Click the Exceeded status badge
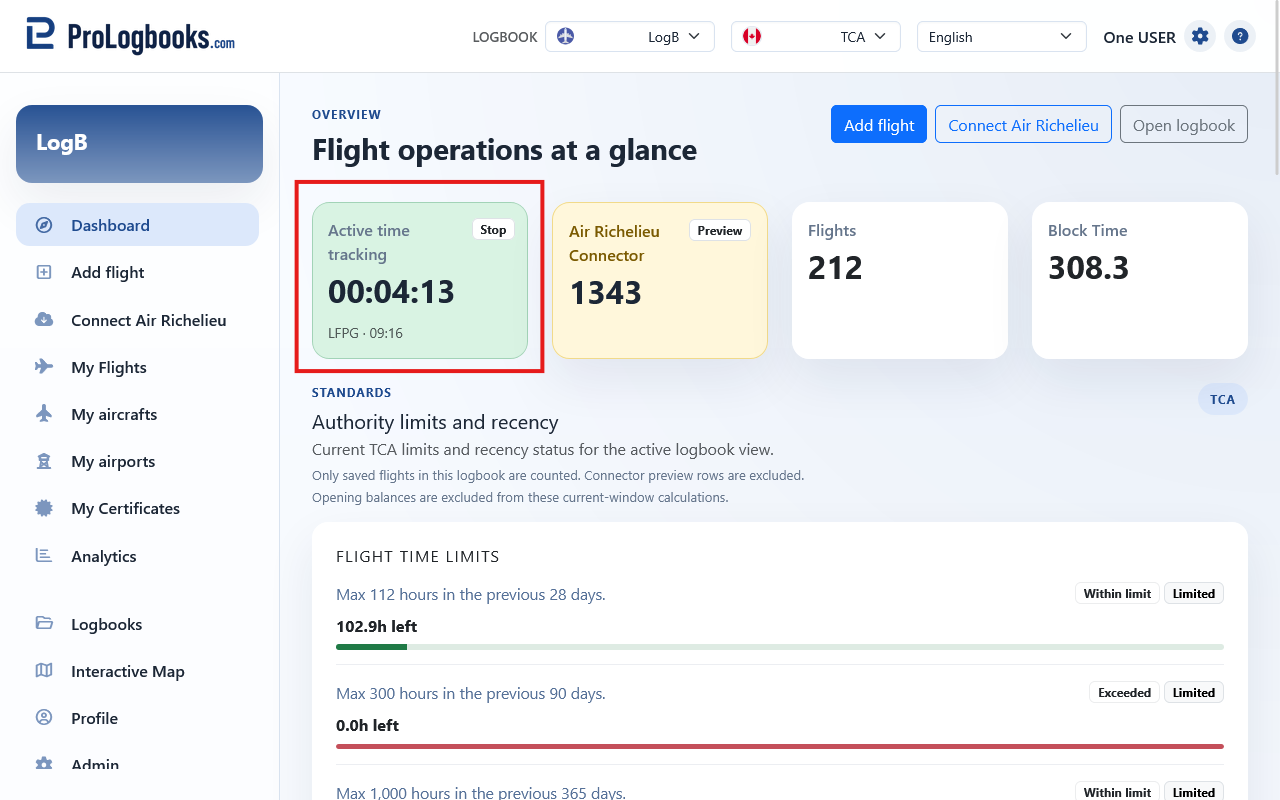Image resolution: width=1280 pixels, height=800 pixels. (x=1125, y=692)
